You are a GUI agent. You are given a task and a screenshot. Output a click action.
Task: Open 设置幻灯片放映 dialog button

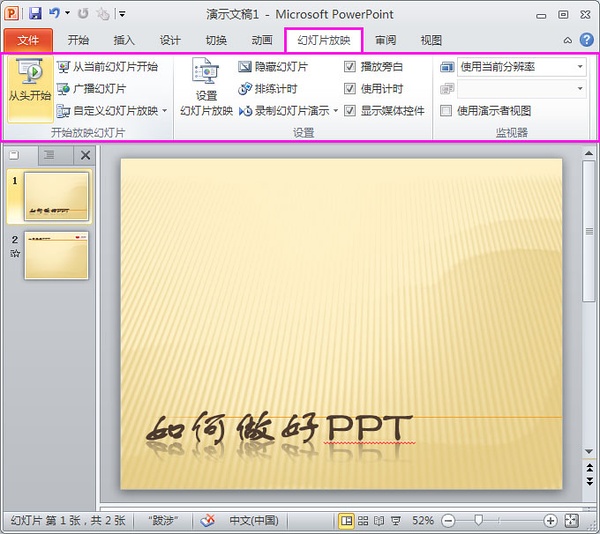206,87
